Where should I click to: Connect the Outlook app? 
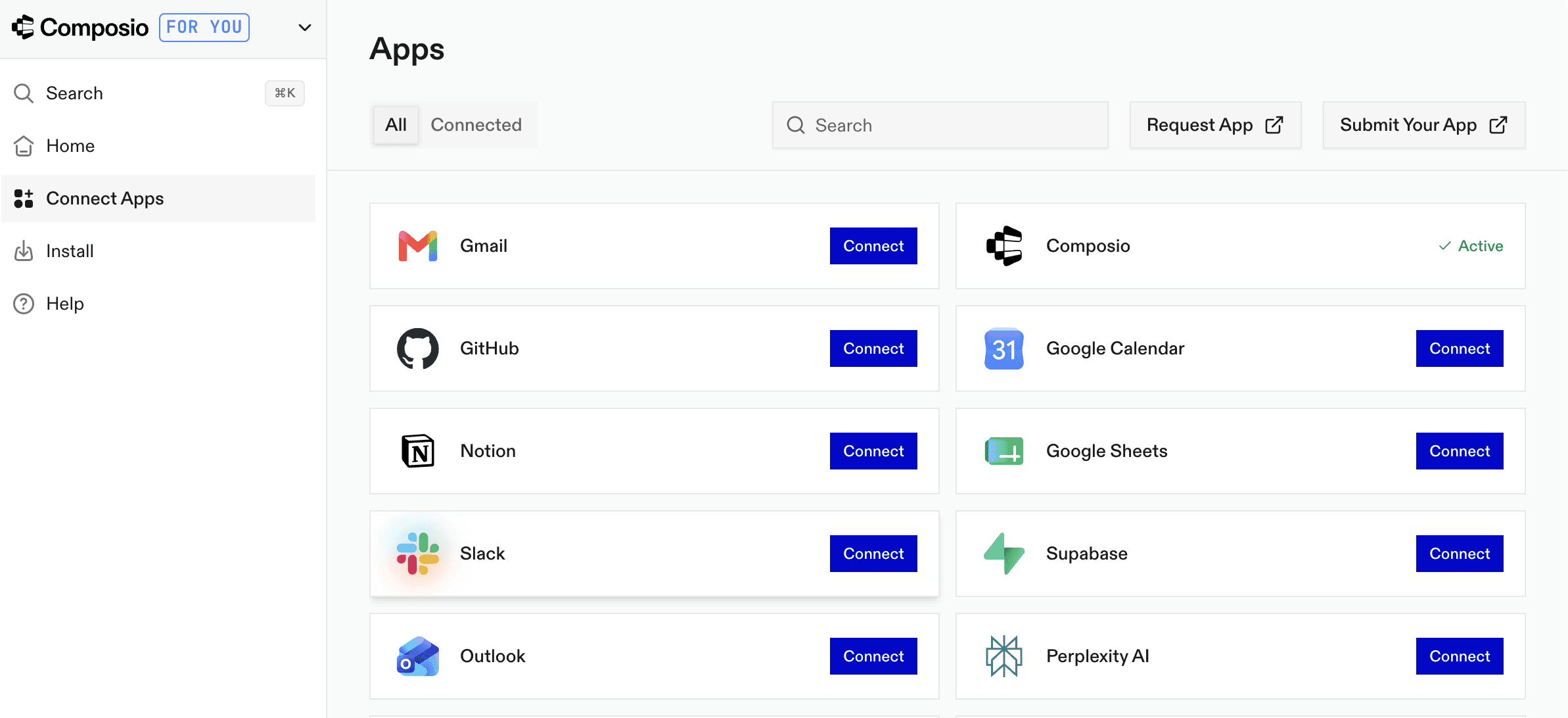click(873, 656)
